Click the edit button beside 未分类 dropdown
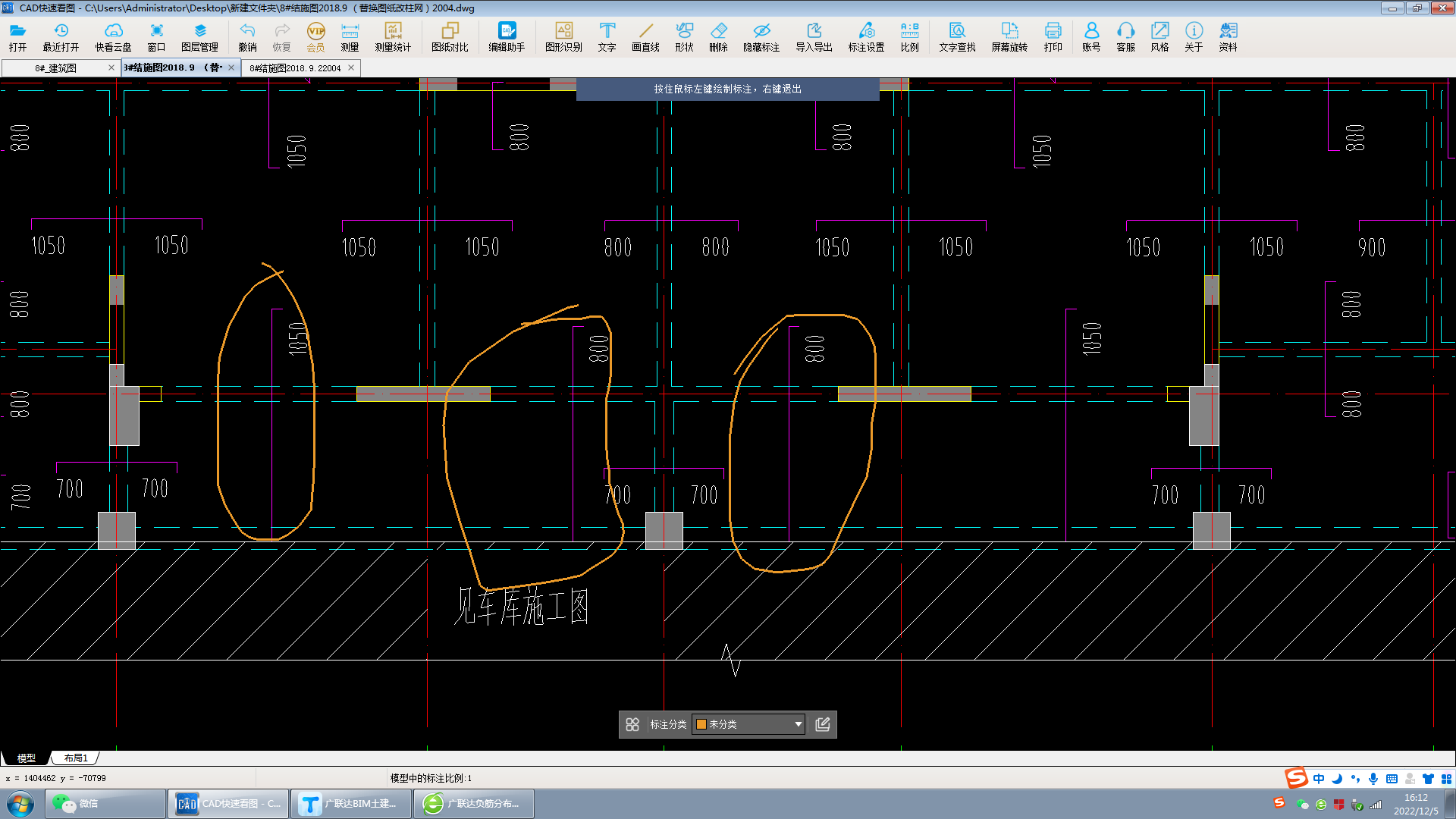1456x819 pixels. tap(823, 724)
